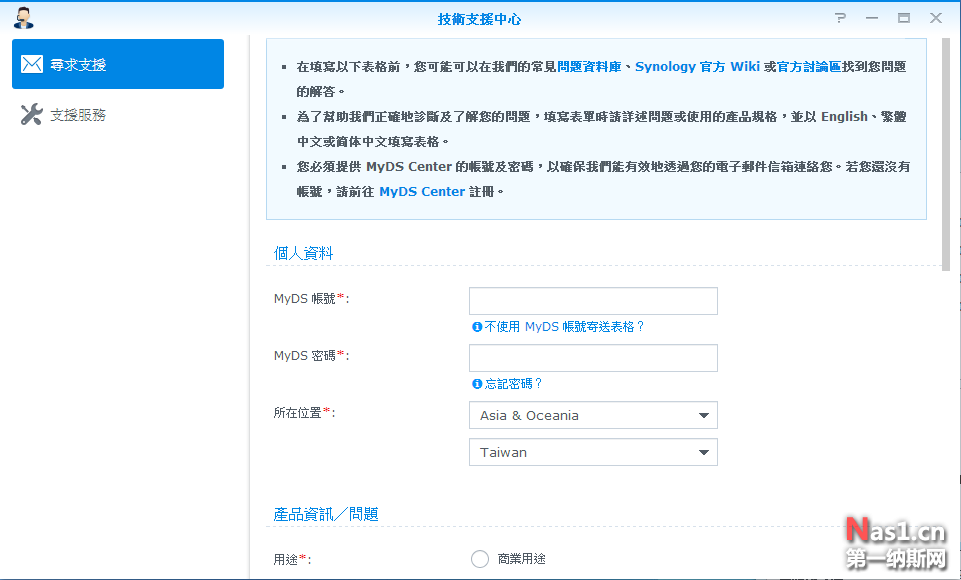
Task: Click the envelope icon beside 尋求支援
Action: 32,64
